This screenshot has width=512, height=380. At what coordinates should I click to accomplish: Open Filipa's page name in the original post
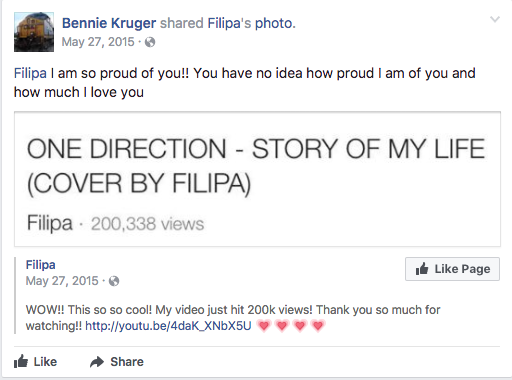click(41, 265)
